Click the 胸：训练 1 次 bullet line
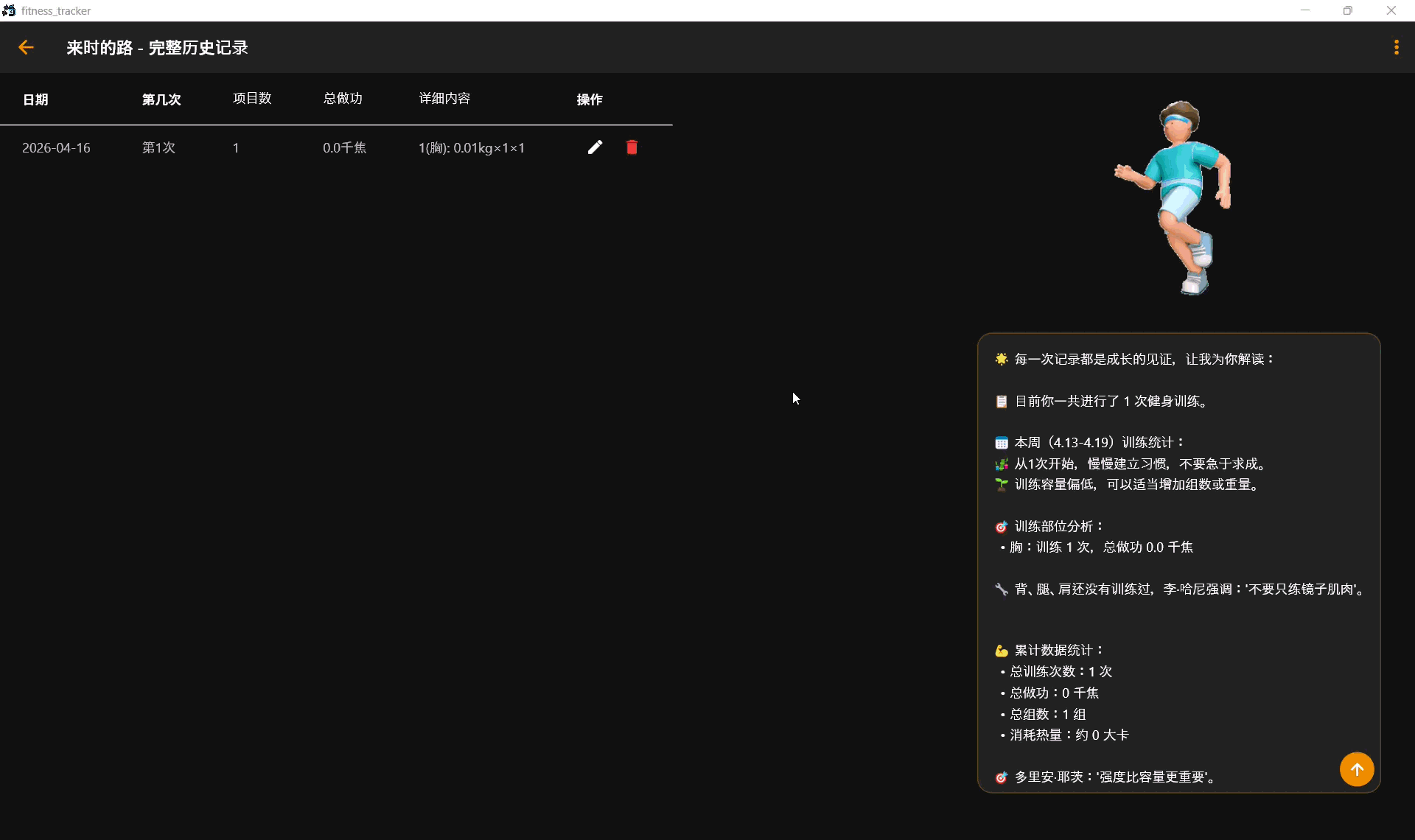The height and width of the screenshot is (840, 1415). coord(1097,547)
